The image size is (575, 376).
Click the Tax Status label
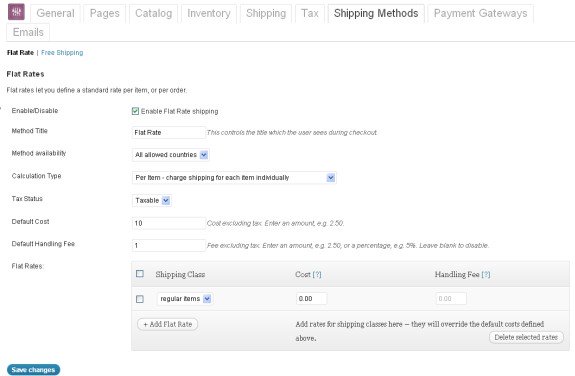[x=27, y=199]
